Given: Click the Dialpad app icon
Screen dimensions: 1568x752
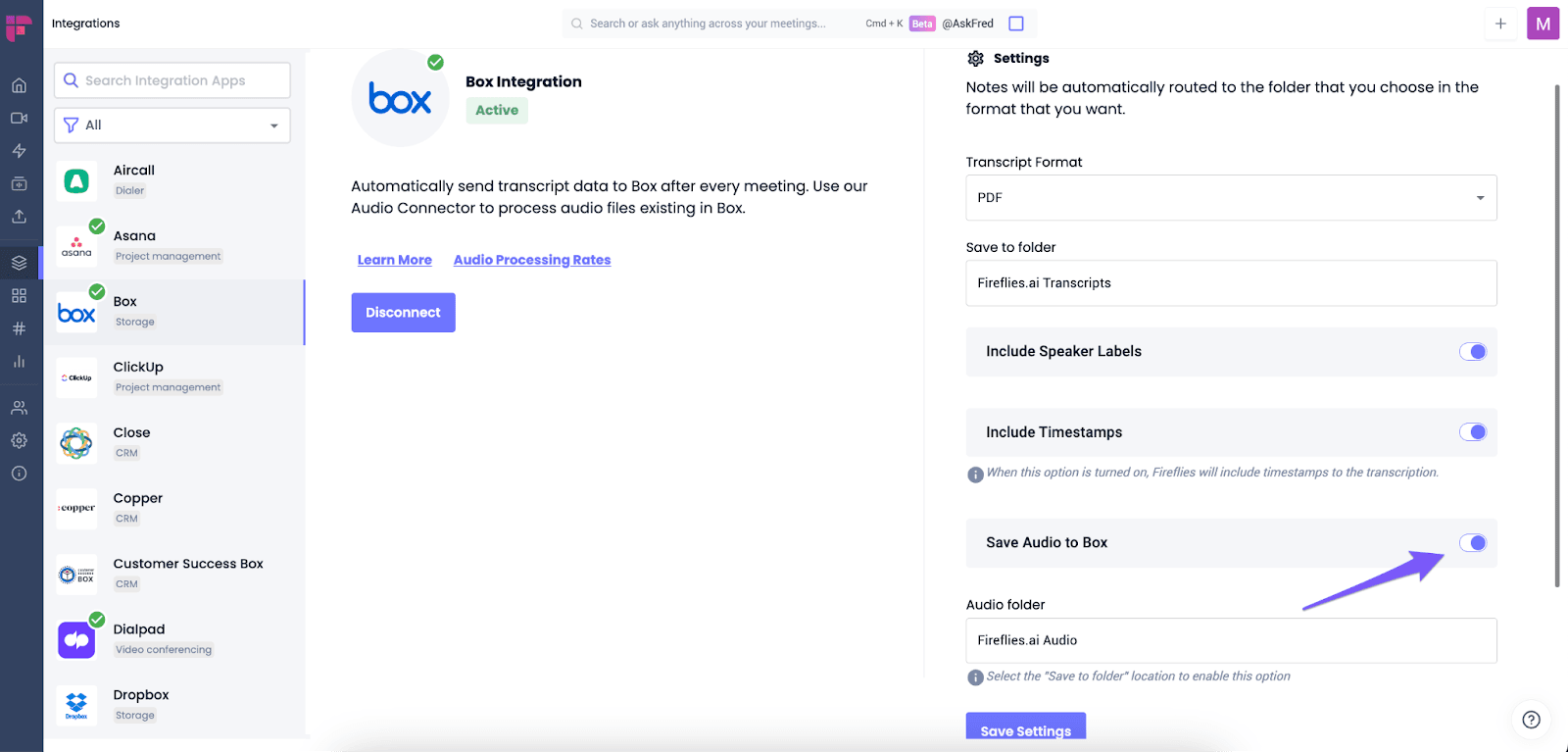Looking at the screenshot, I should [x=76, y=640].
